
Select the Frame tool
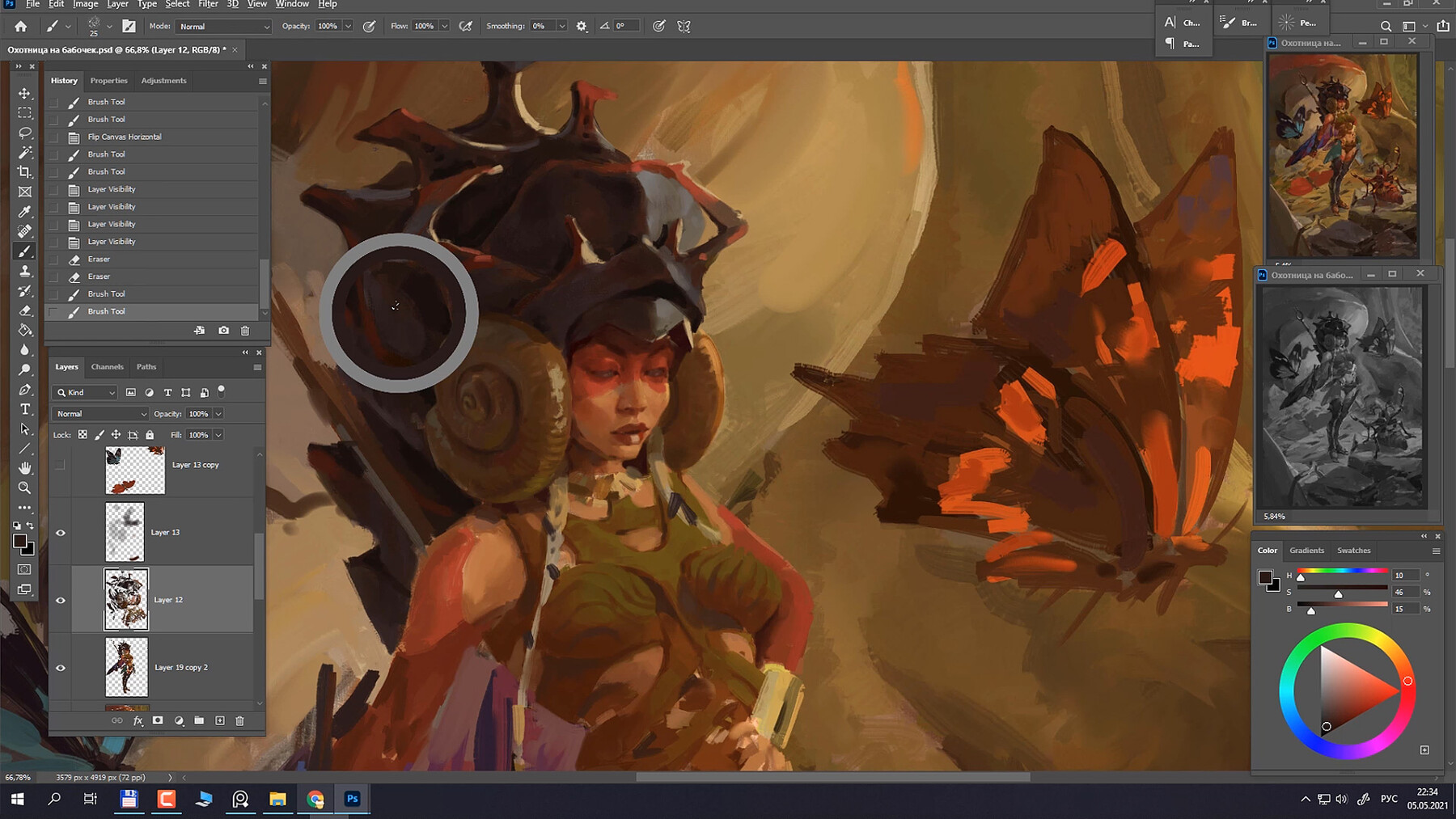click(x=24, y=192)
